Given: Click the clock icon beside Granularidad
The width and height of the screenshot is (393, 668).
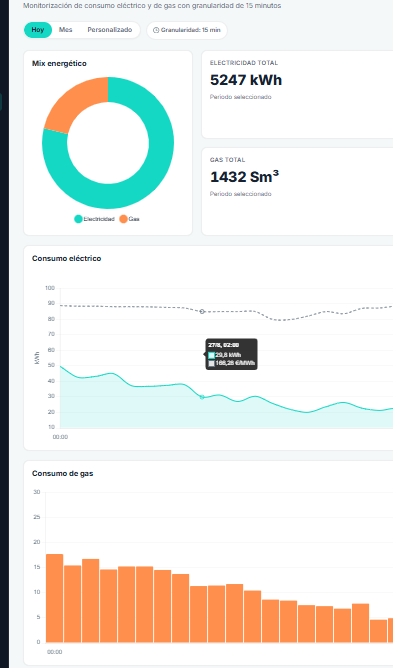Looking at the screenshot, I should [156, 30].
